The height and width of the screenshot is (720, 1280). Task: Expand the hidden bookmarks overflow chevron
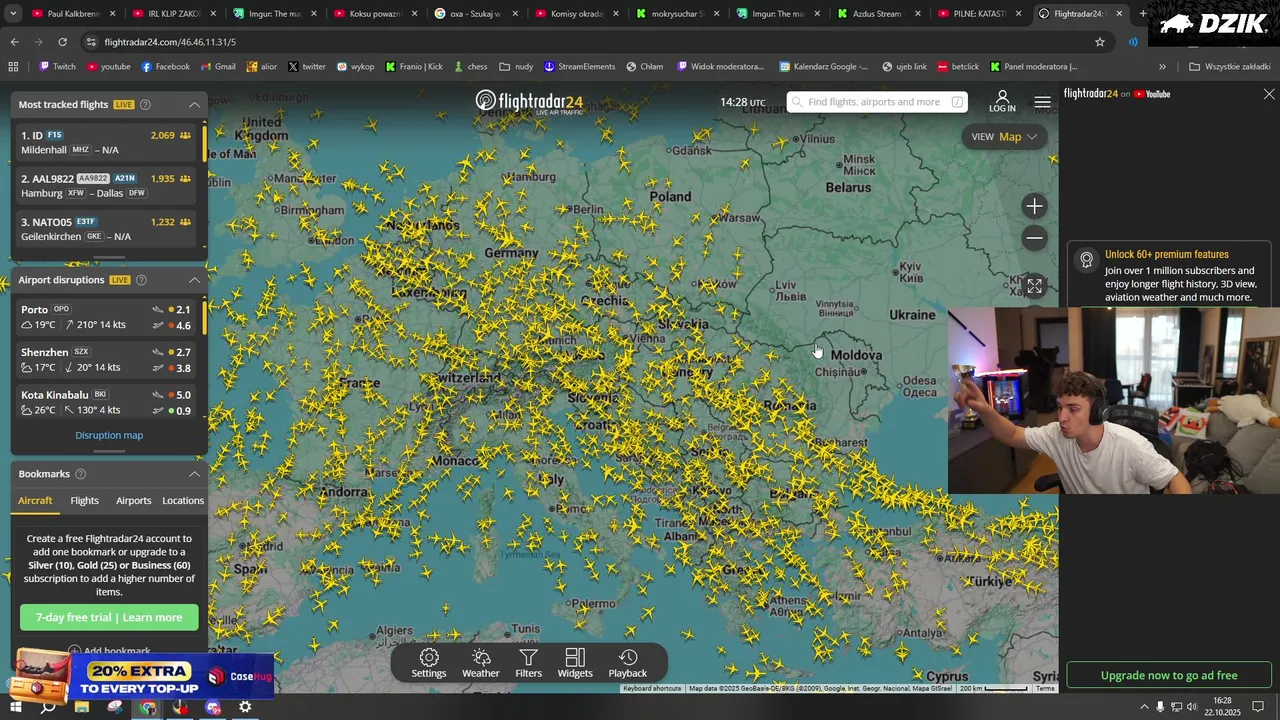[x=1162, y=67]
